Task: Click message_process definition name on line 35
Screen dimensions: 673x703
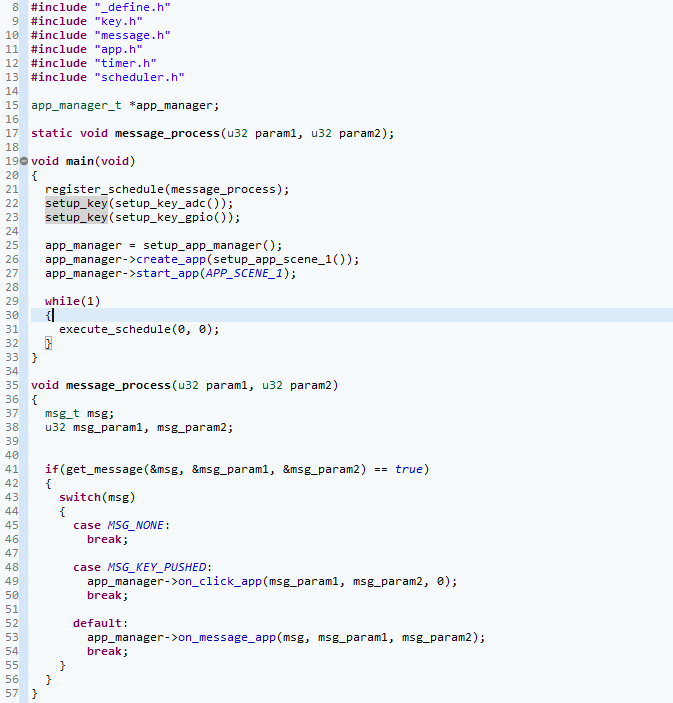Action: 118,385
